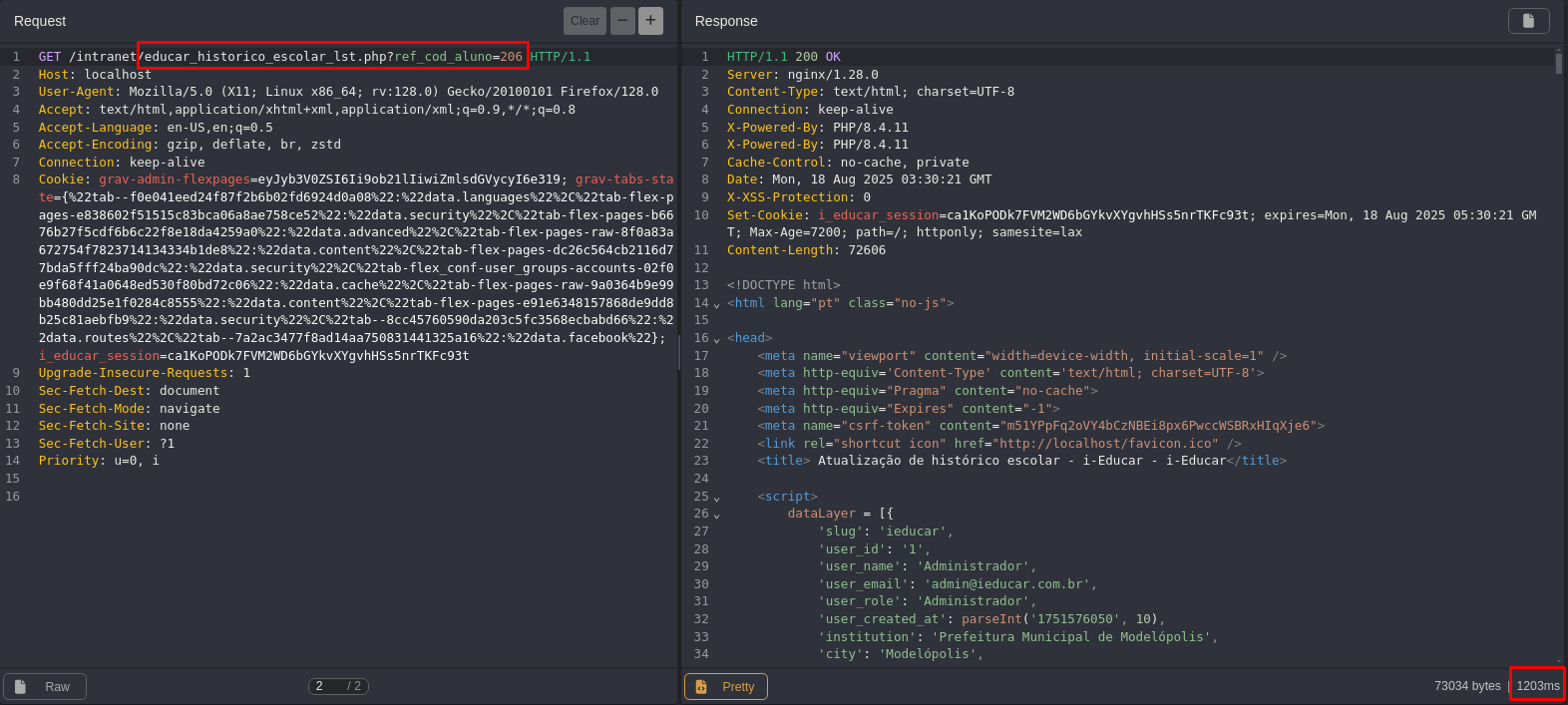The width and height of the screenshot is (1568, 705).
Task: Click the 206 parameter value in request URL
Action: [512, 57]
